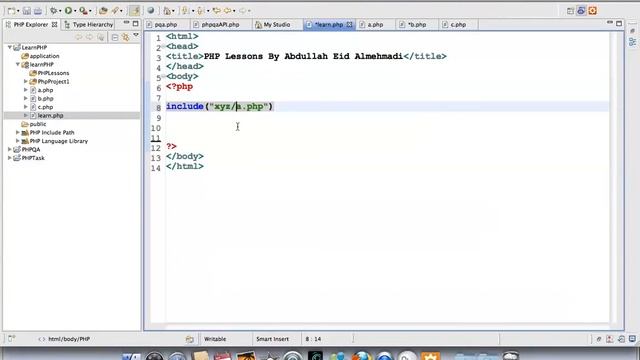
Task: Click Collapse All in PHP Explorer toolbar
Action: pos(115,38)
